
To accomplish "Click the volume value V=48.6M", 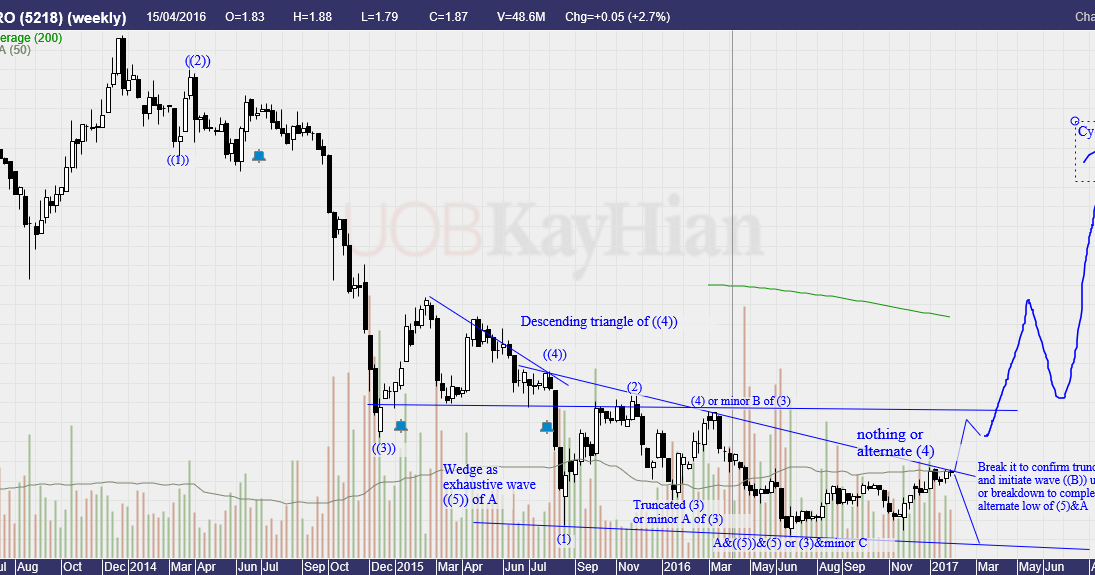I will tap(521, 17).
